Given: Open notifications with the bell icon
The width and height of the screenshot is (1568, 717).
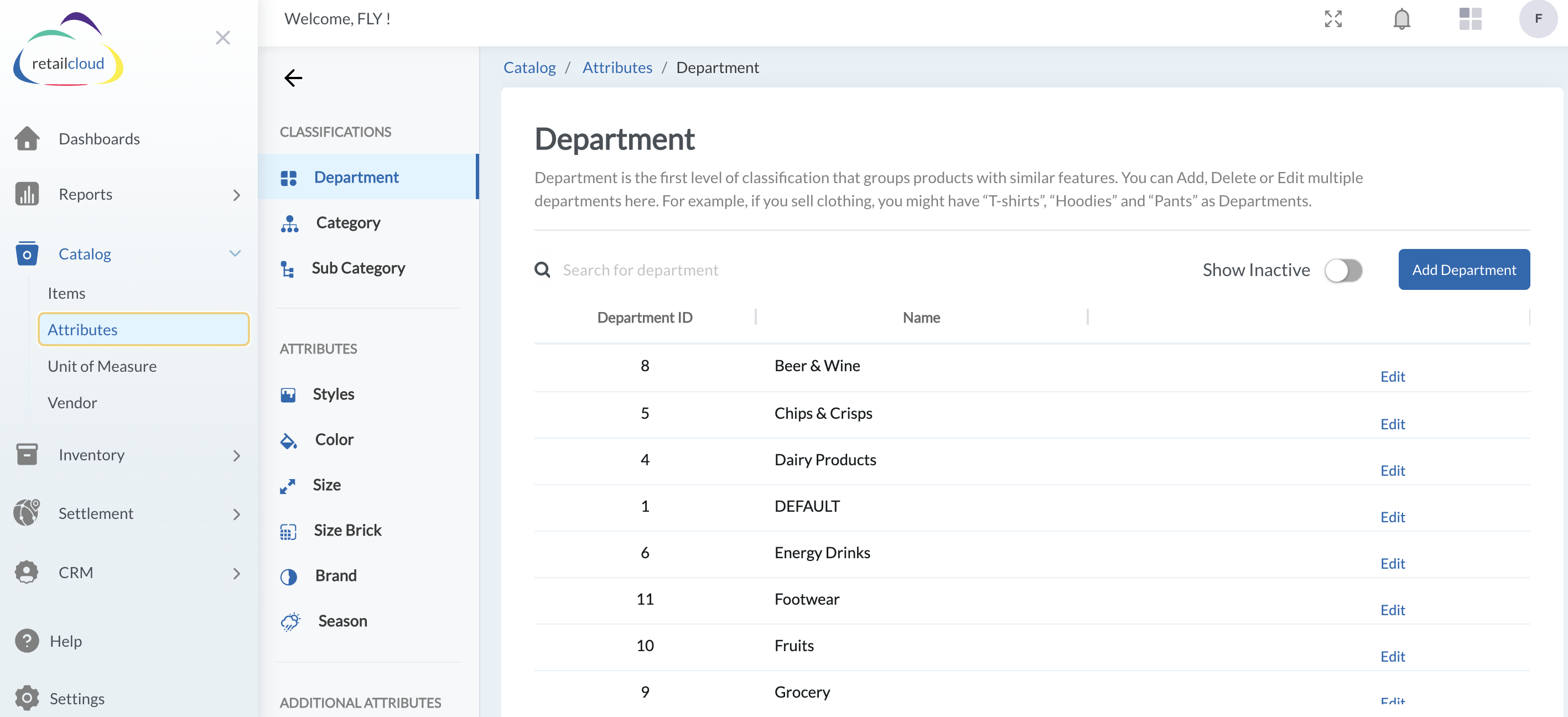Looking at the screenshot, I should point(1401,19).
